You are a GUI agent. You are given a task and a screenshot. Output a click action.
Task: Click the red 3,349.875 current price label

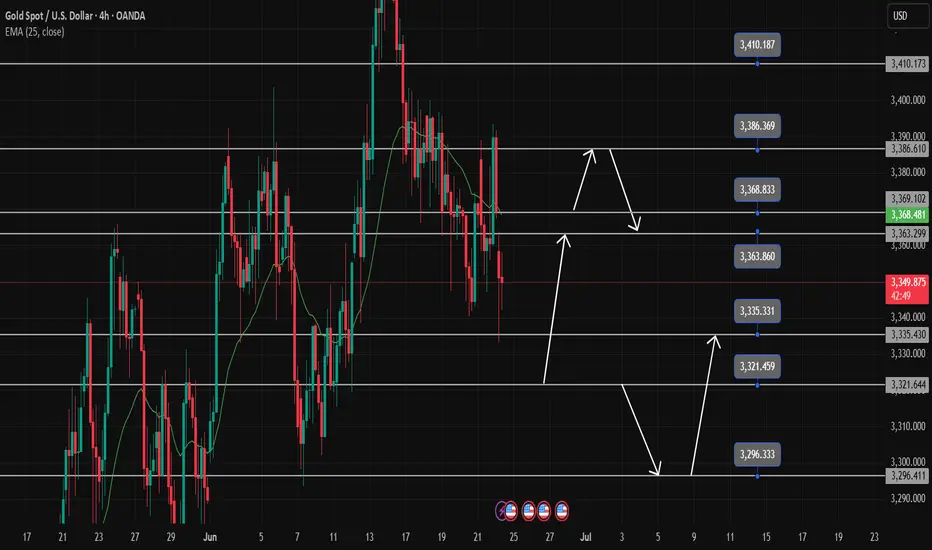tap(908, 282)
